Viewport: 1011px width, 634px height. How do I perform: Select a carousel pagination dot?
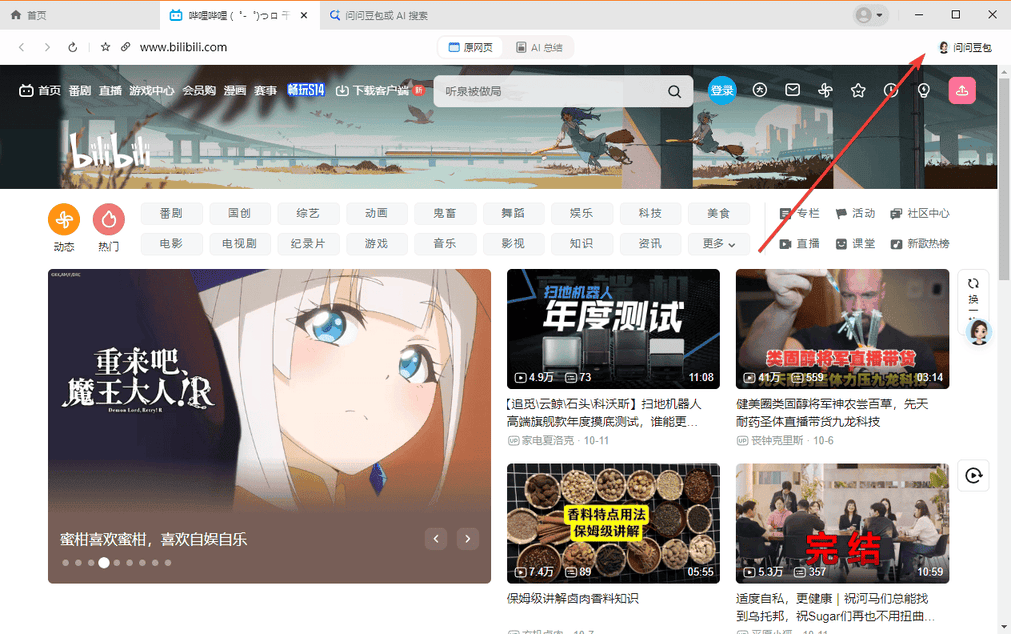pos(104,562)
